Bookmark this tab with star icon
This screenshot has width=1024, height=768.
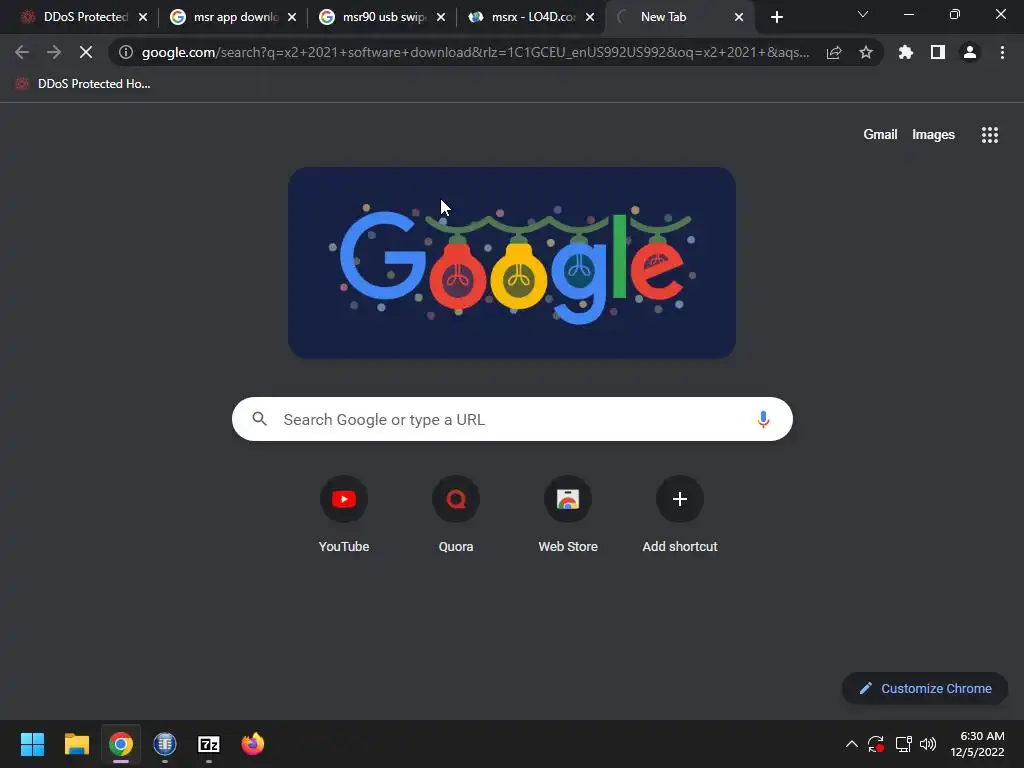(866, 52)
